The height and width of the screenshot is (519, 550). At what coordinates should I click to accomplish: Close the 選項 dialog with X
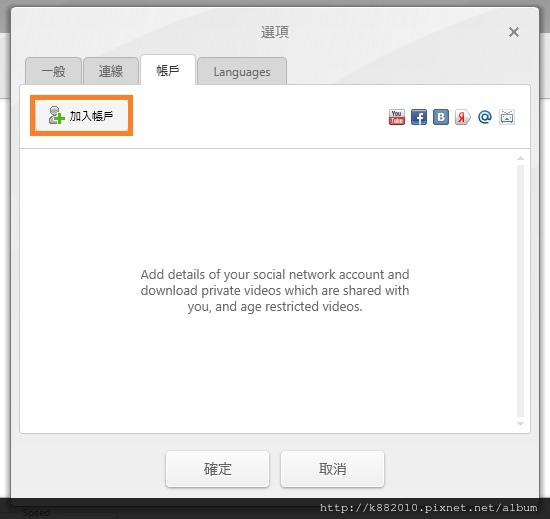(x=514, y=32)
